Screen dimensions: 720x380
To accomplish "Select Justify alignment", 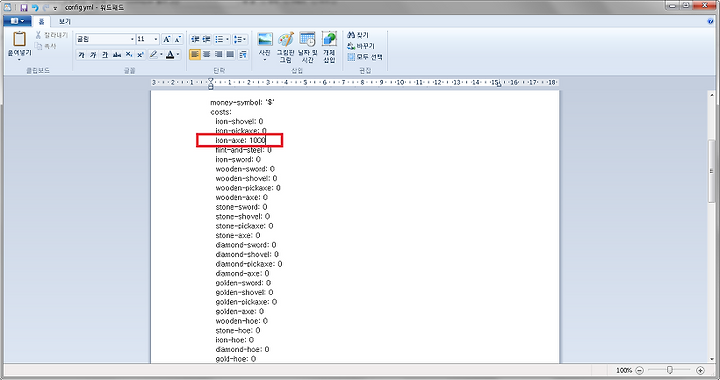I will [x=230, y=55].
